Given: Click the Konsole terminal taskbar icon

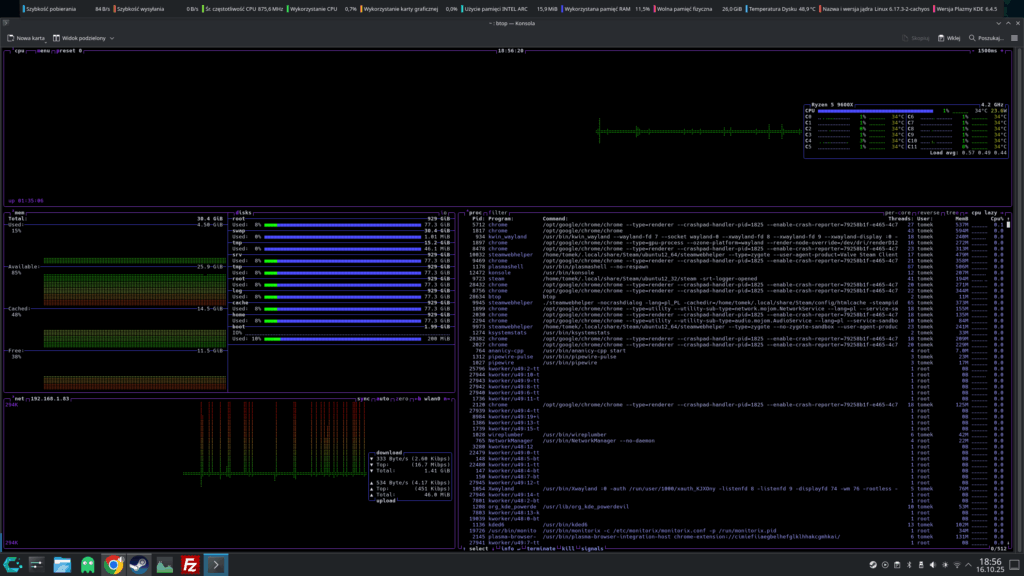Looking at the screenshot, I should point(215,565).
